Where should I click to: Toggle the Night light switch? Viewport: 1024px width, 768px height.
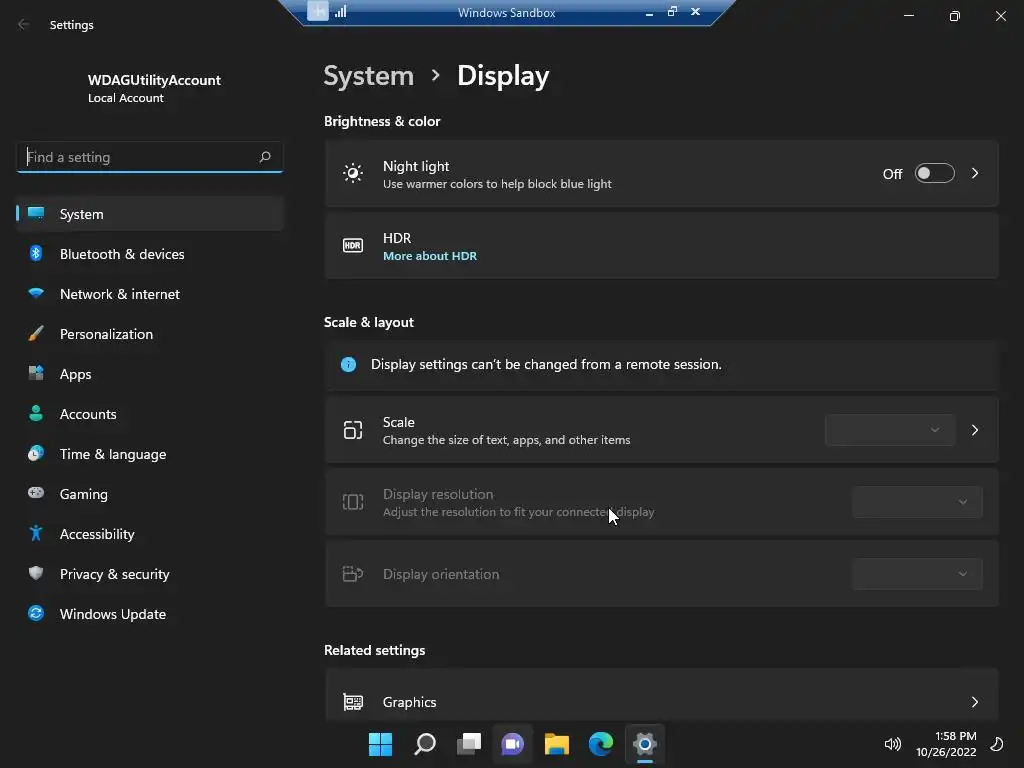[x=935, y=174]
